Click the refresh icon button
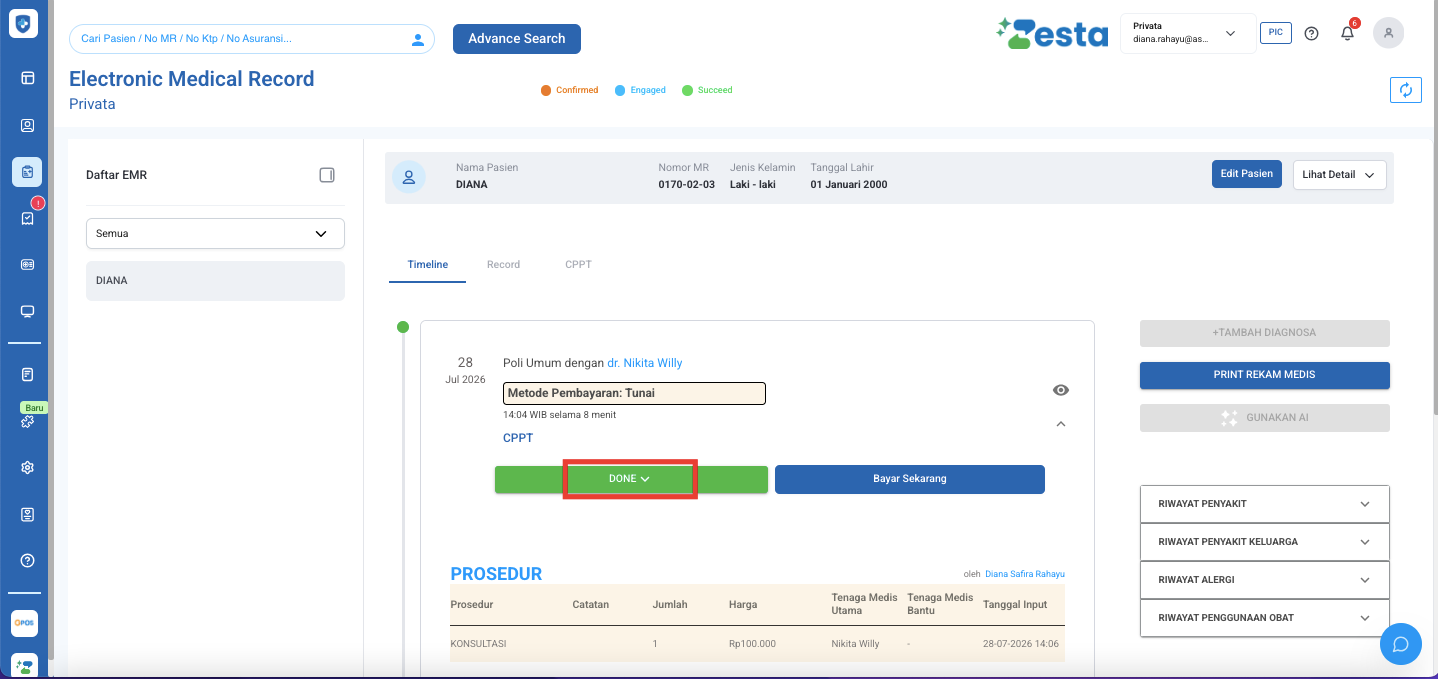Viewport: 1438px width, 679px height. tap(1406, 90)
